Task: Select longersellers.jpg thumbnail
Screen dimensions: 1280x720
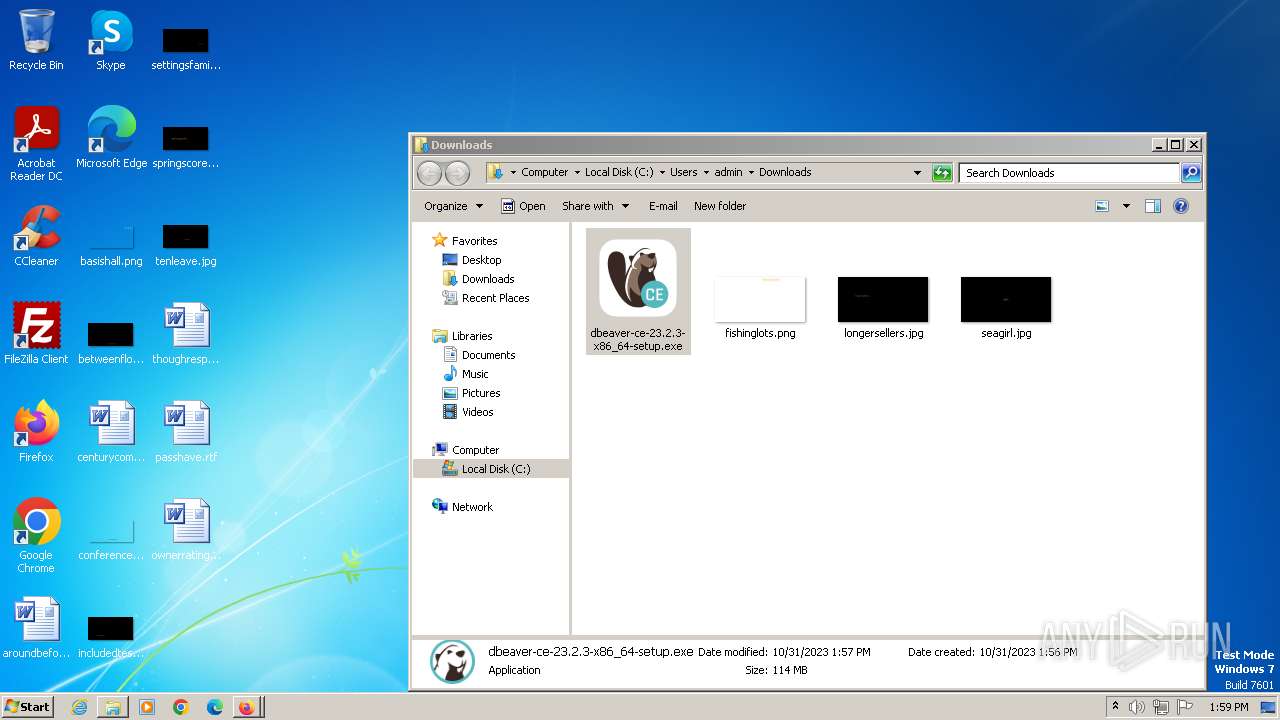Action: click(883, 308)
